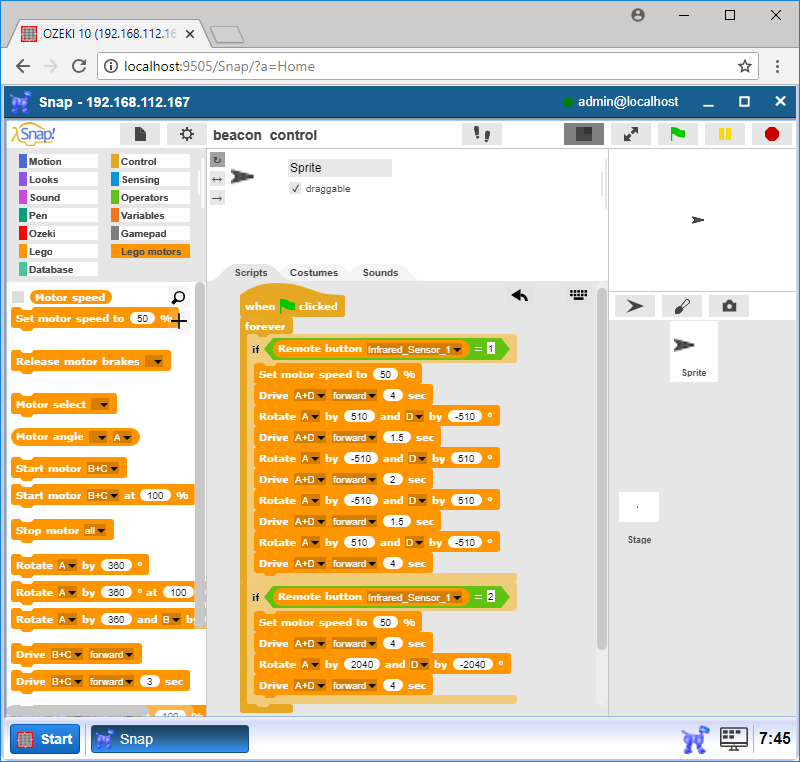The width and height of the screenshot is (800, 762).
Task: Take a camera snapshot for new sprite
Action: pos(729,306)
